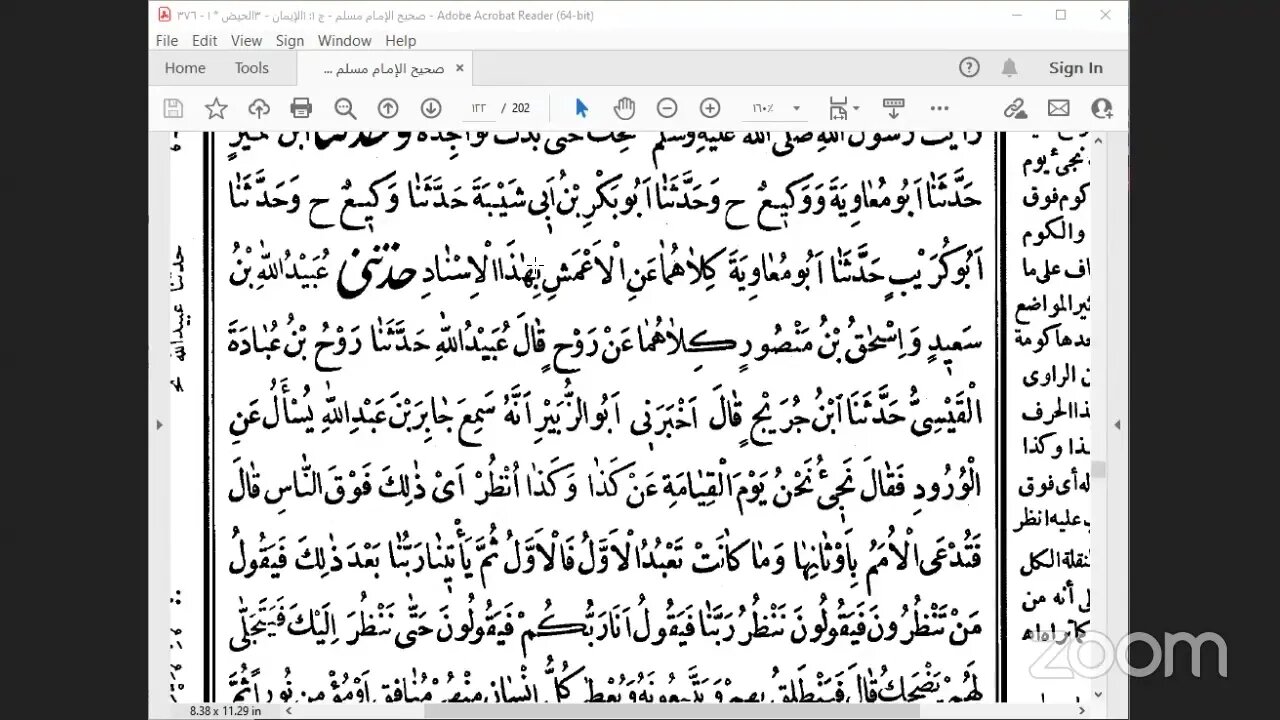1280x720 pixels.
Task: Print the document via the printer icon
Action: pyautogui.click(x=301, y=109)
